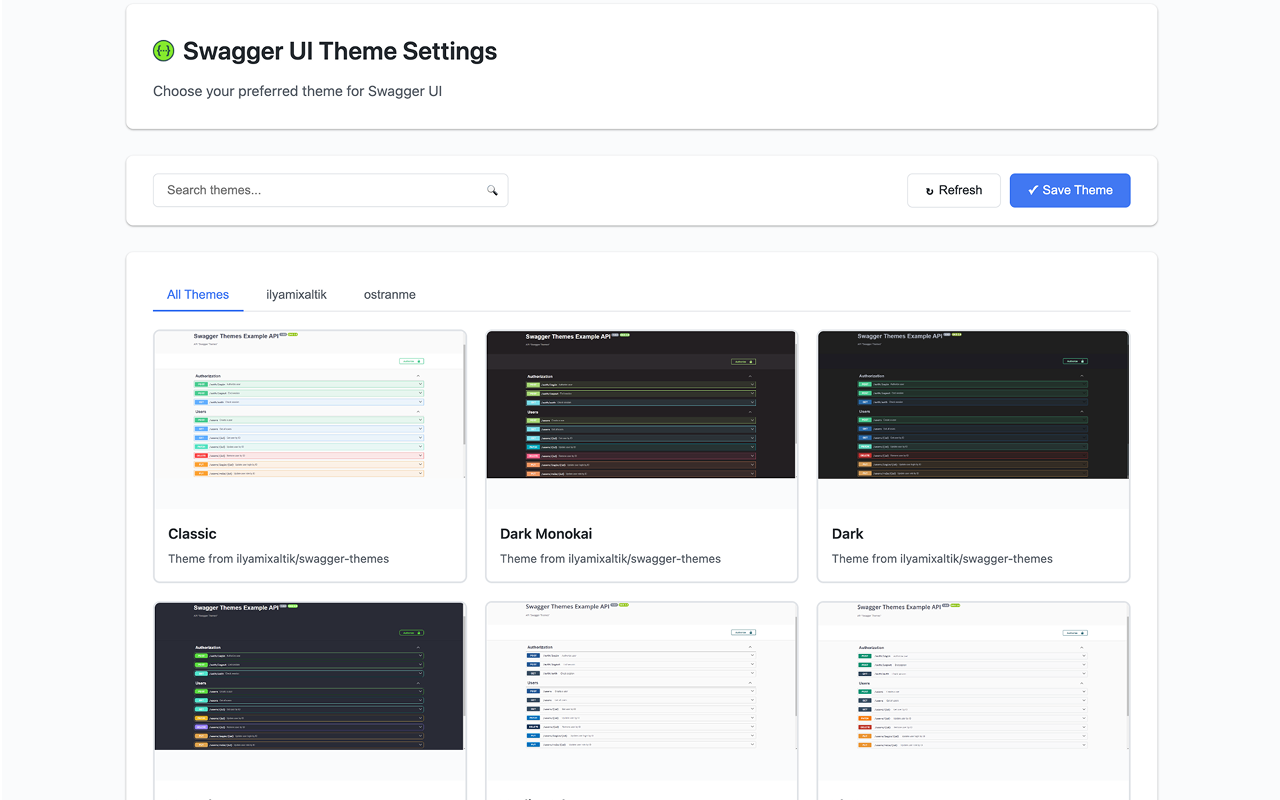Click the magnifying glass icon in search bar
The width and height of the screenshot is (1280, 800).
coord(492,190)
